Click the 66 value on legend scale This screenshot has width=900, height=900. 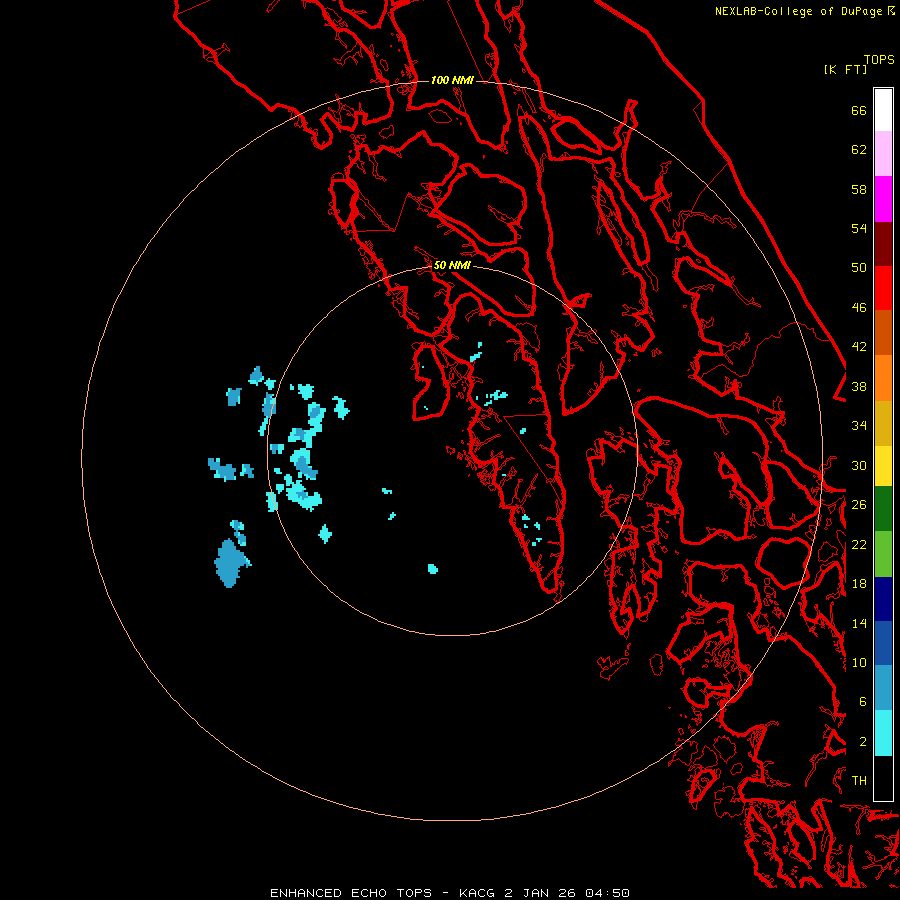(x=859, y=111)
